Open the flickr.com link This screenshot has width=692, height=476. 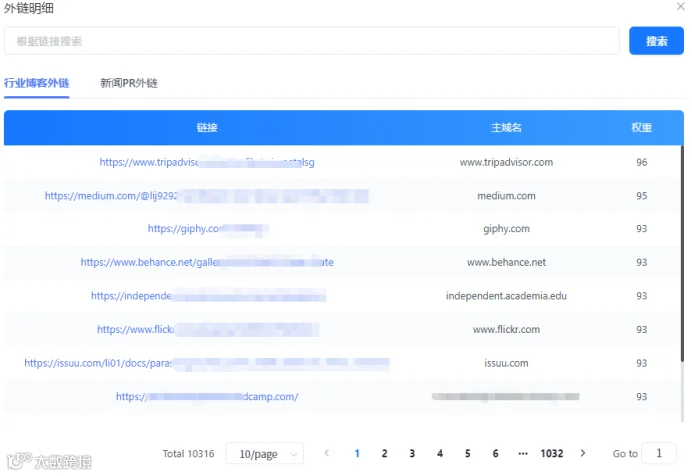pyautogui.click(x=208, y=330)
